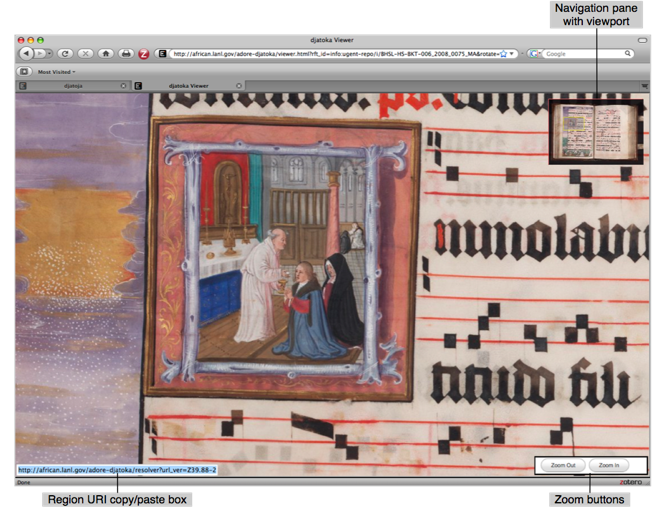Run the search with the magnifier icon

[628, 53]
